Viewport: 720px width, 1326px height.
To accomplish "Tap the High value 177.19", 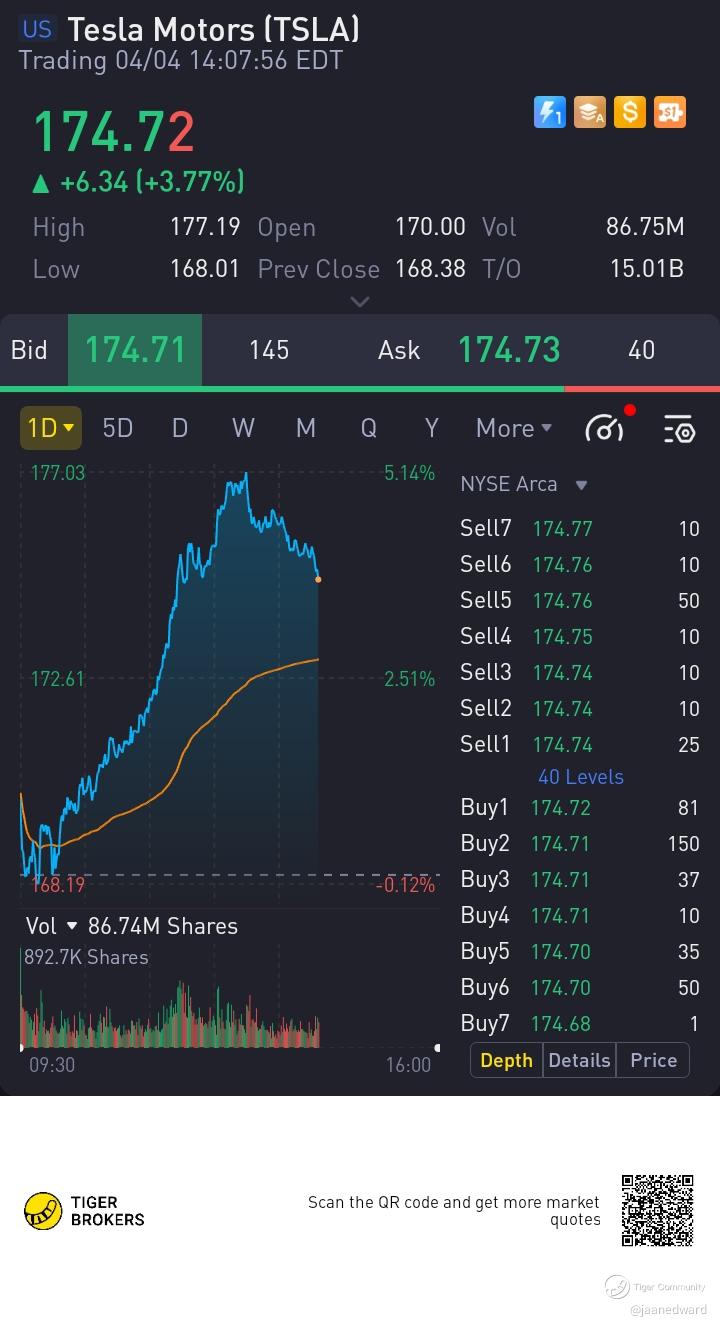I will point(205,227).
